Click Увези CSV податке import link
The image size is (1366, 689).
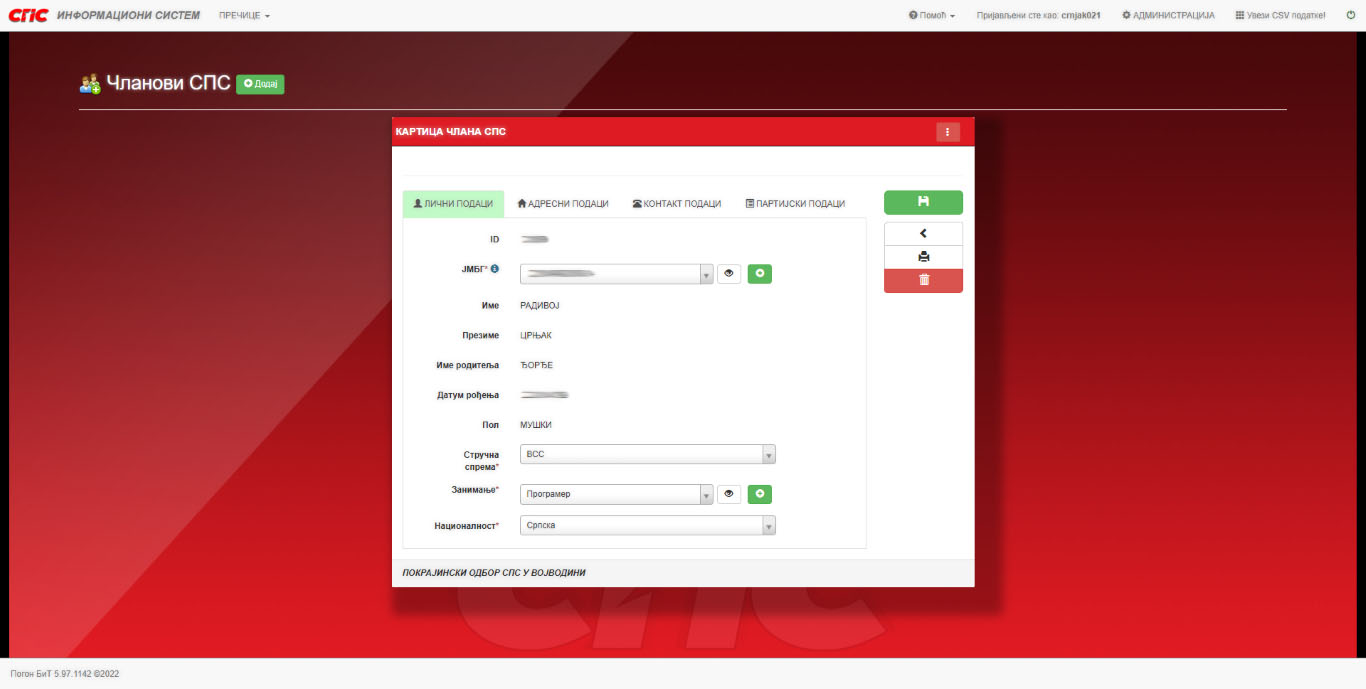click(1281, 16)
